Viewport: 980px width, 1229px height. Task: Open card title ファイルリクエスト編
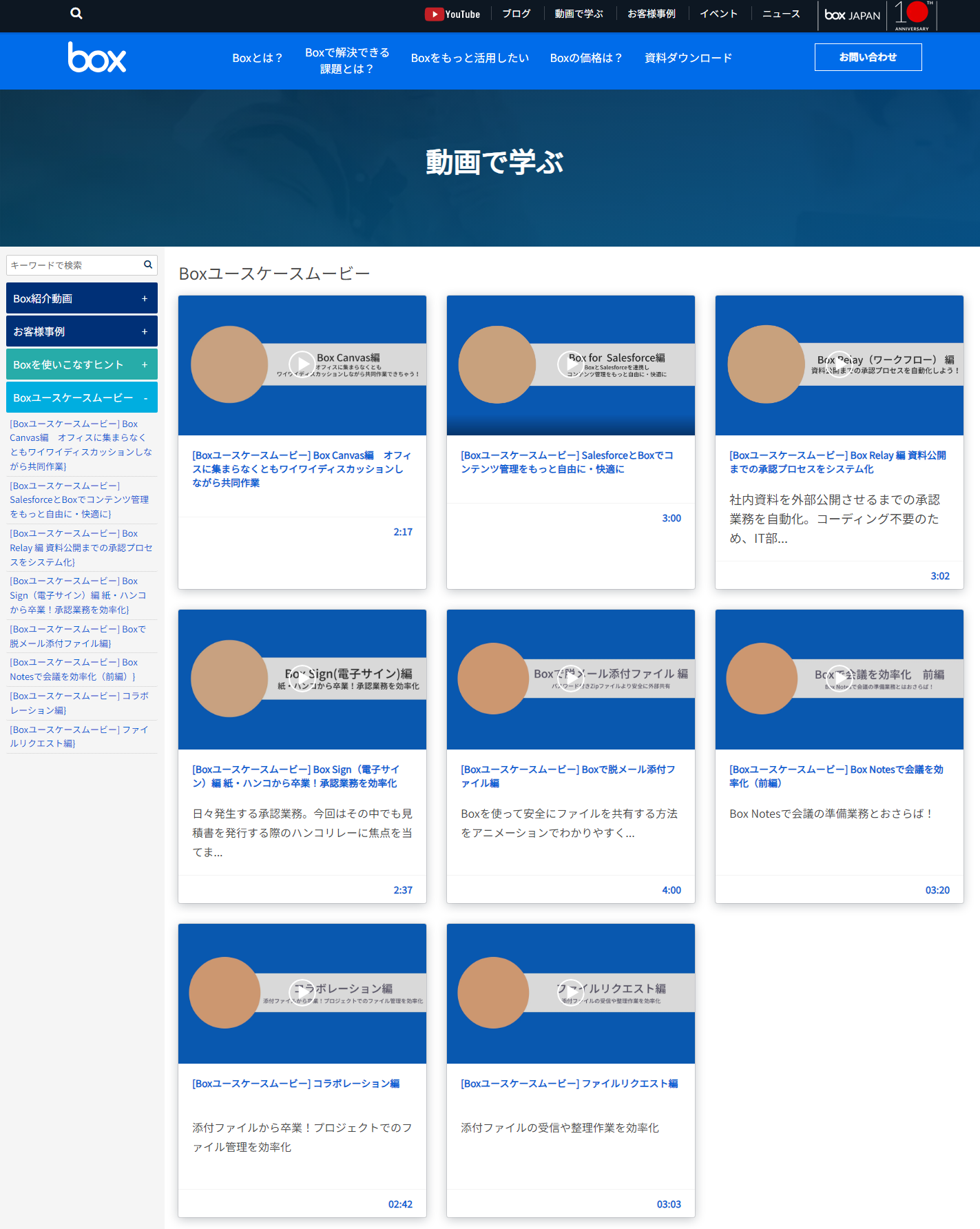570,1084
